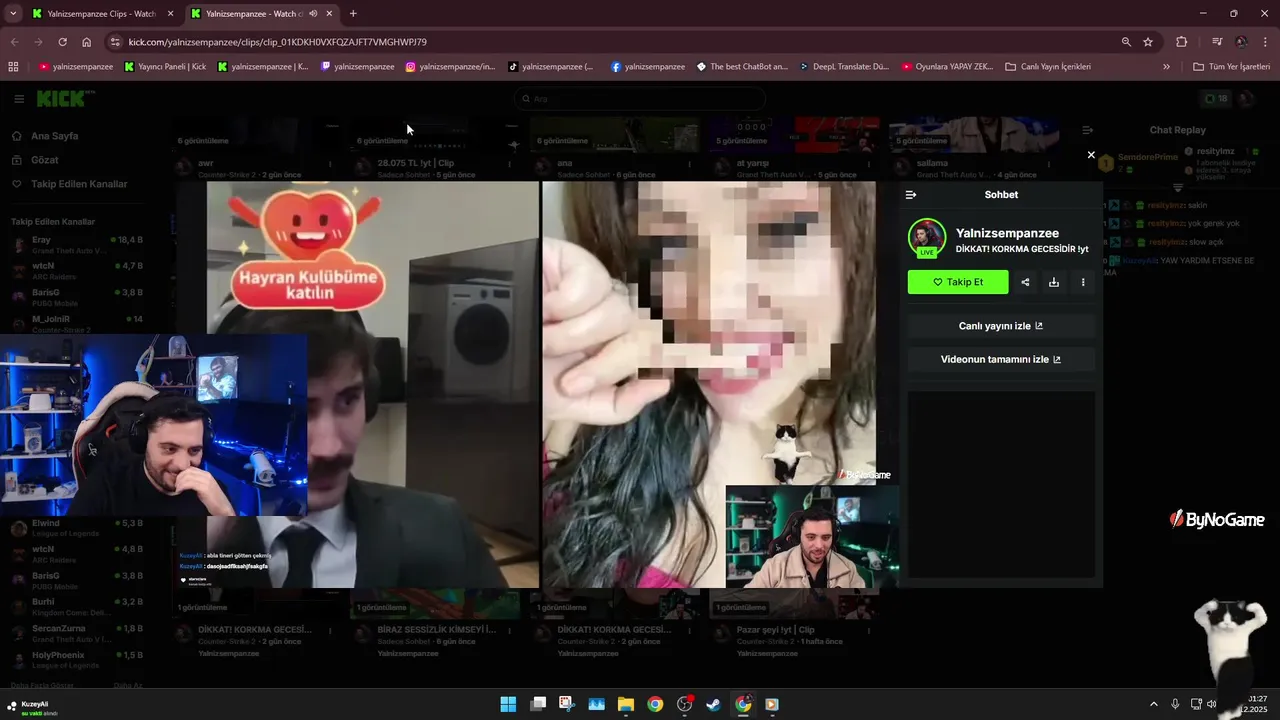
Task: Share the clip via share icon
Action: coord(1025,282)
